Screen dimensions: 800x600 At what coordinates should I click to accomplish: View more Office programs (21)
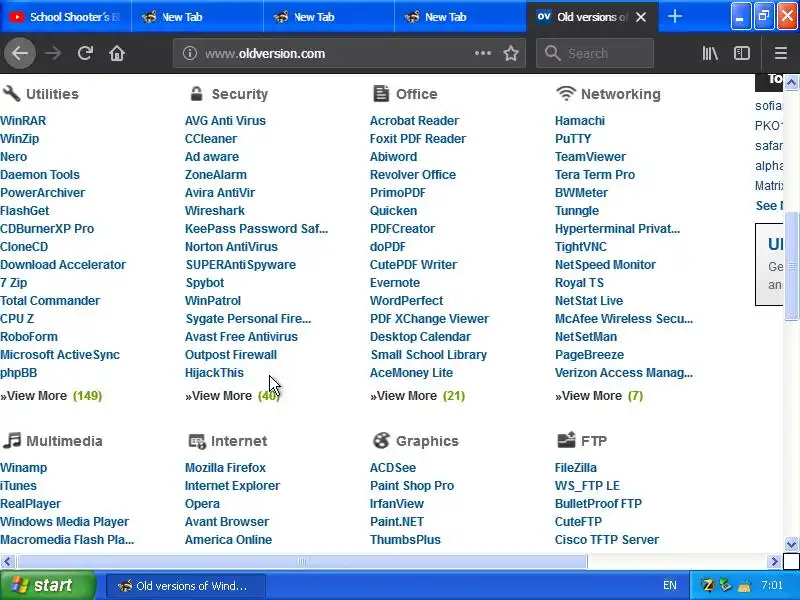click(417, 395)
